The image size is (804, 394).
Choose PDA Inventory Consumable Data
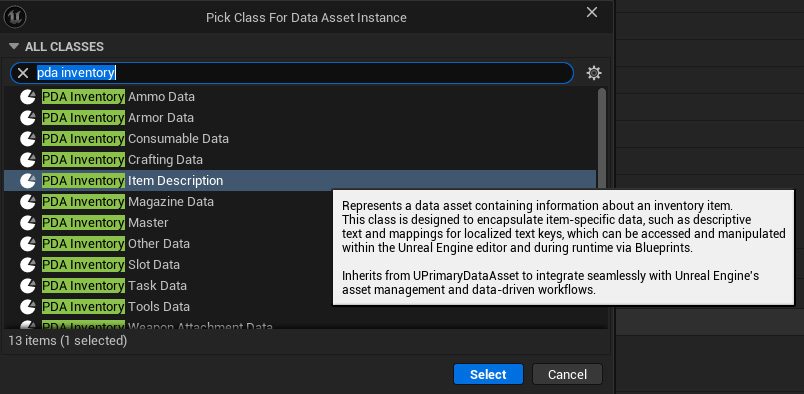(x=300, y=139)
